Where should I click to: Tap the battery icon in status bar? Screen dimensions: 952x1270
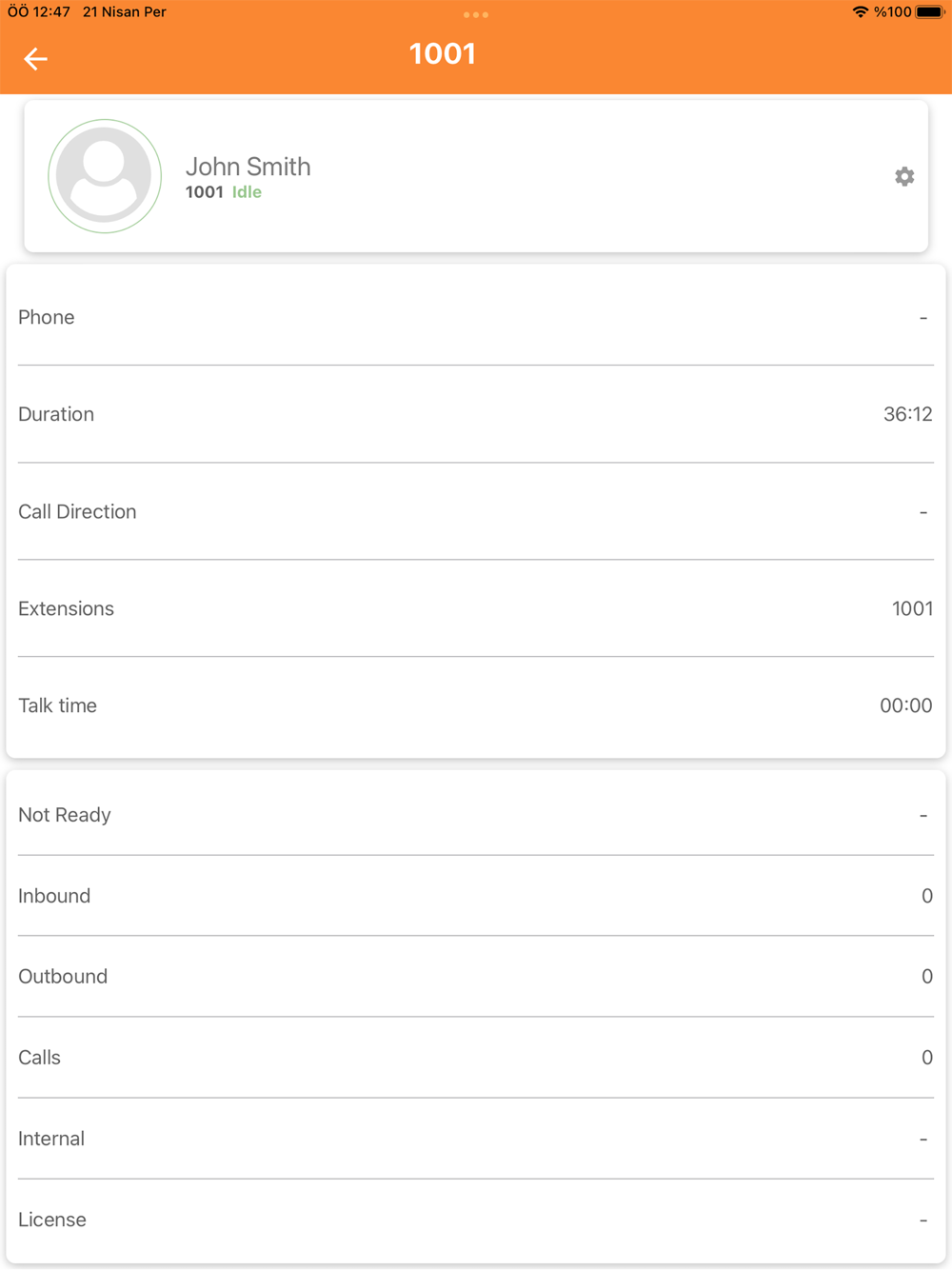coord(930,12)
